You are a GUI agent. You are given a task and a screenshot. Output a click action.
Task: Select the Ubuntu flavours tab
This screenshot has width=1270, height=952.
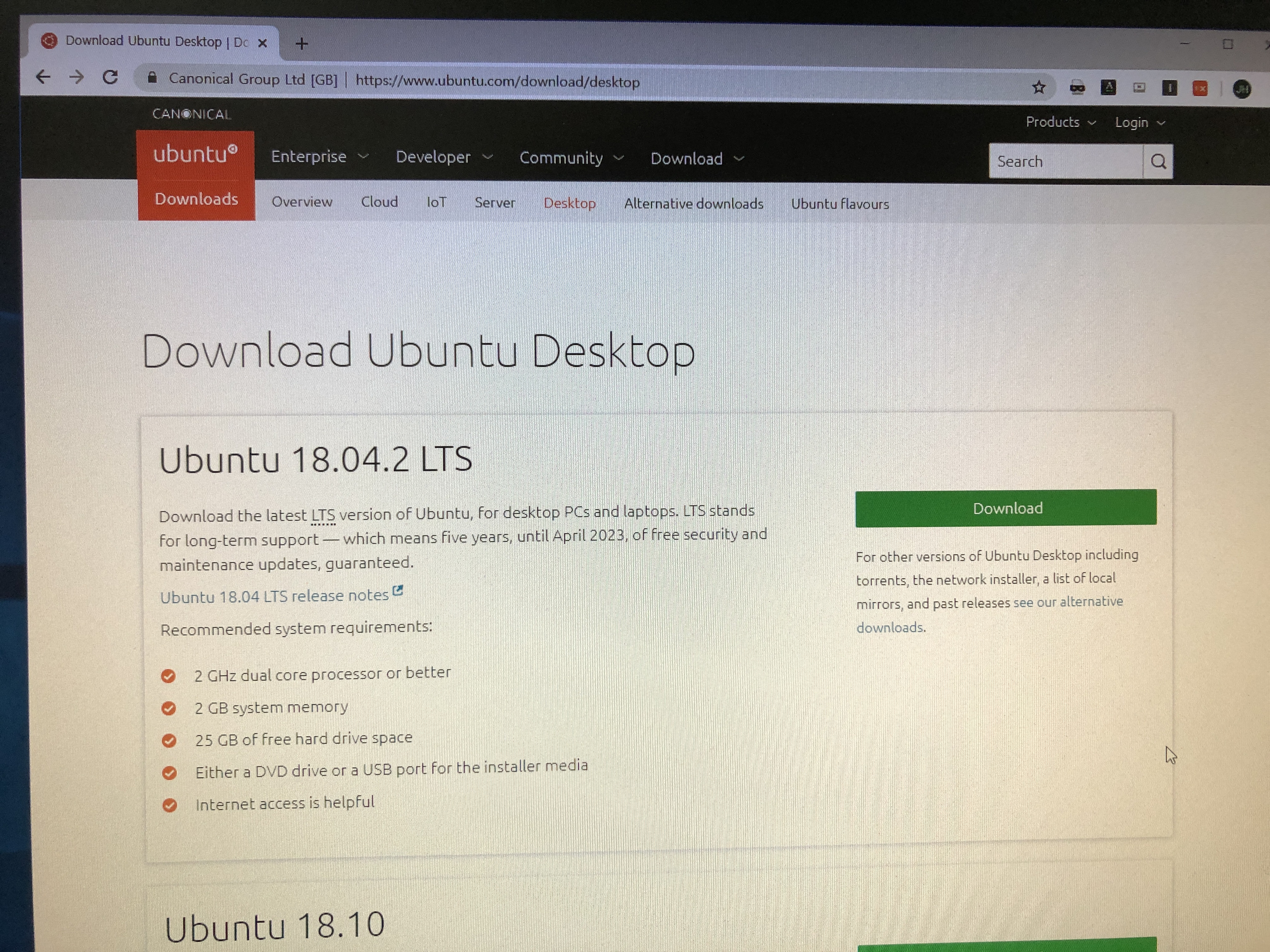pos(839,204)
